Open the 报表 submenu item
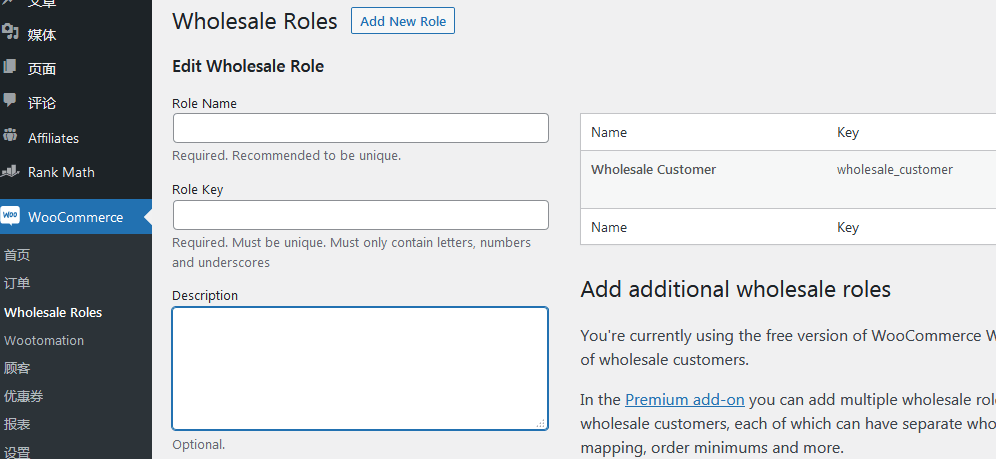 coord(17,424)
